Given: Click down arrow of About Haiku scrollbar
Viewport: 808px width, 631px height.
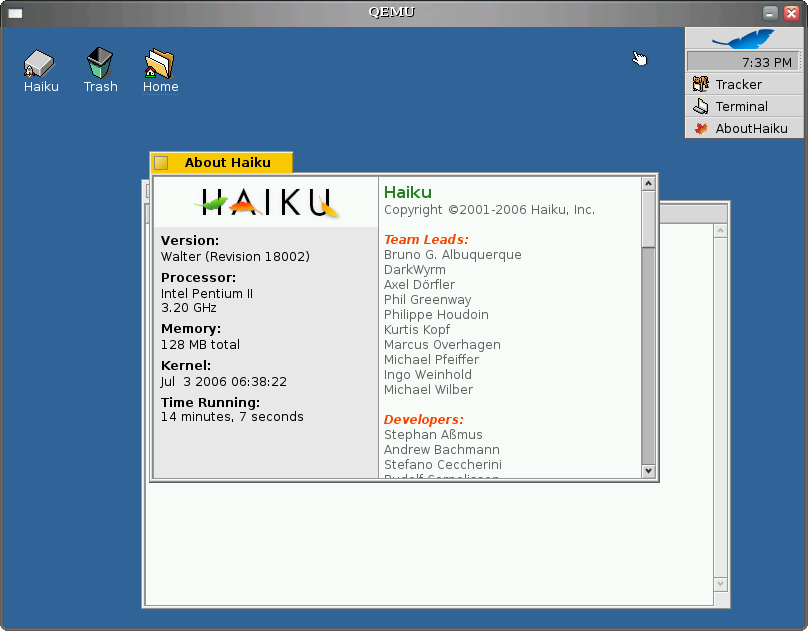Looking at the screenshot, I should 648,470.
